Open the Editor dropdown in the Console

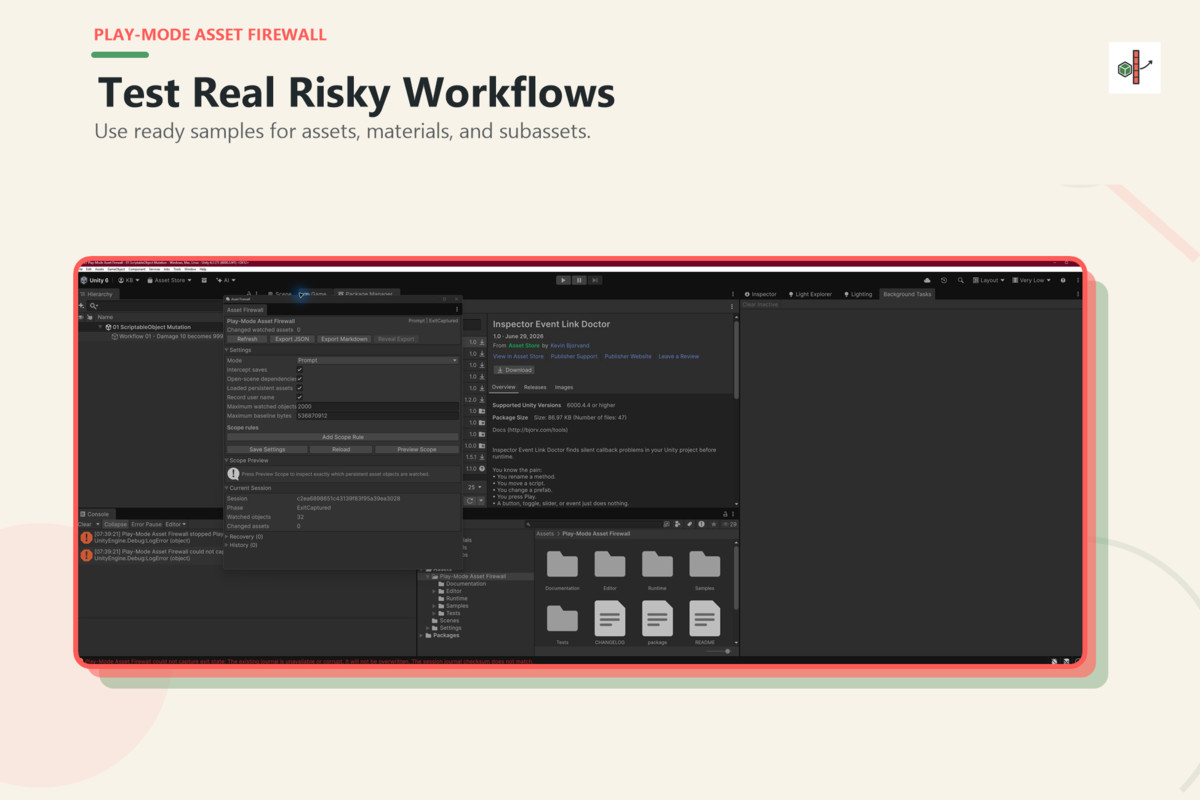175,524
